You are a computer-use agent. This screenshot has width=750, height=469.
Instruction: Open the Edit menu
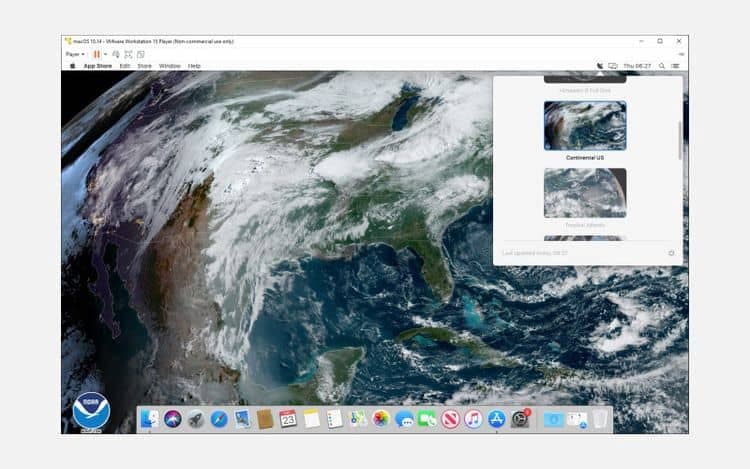[125, 66]
